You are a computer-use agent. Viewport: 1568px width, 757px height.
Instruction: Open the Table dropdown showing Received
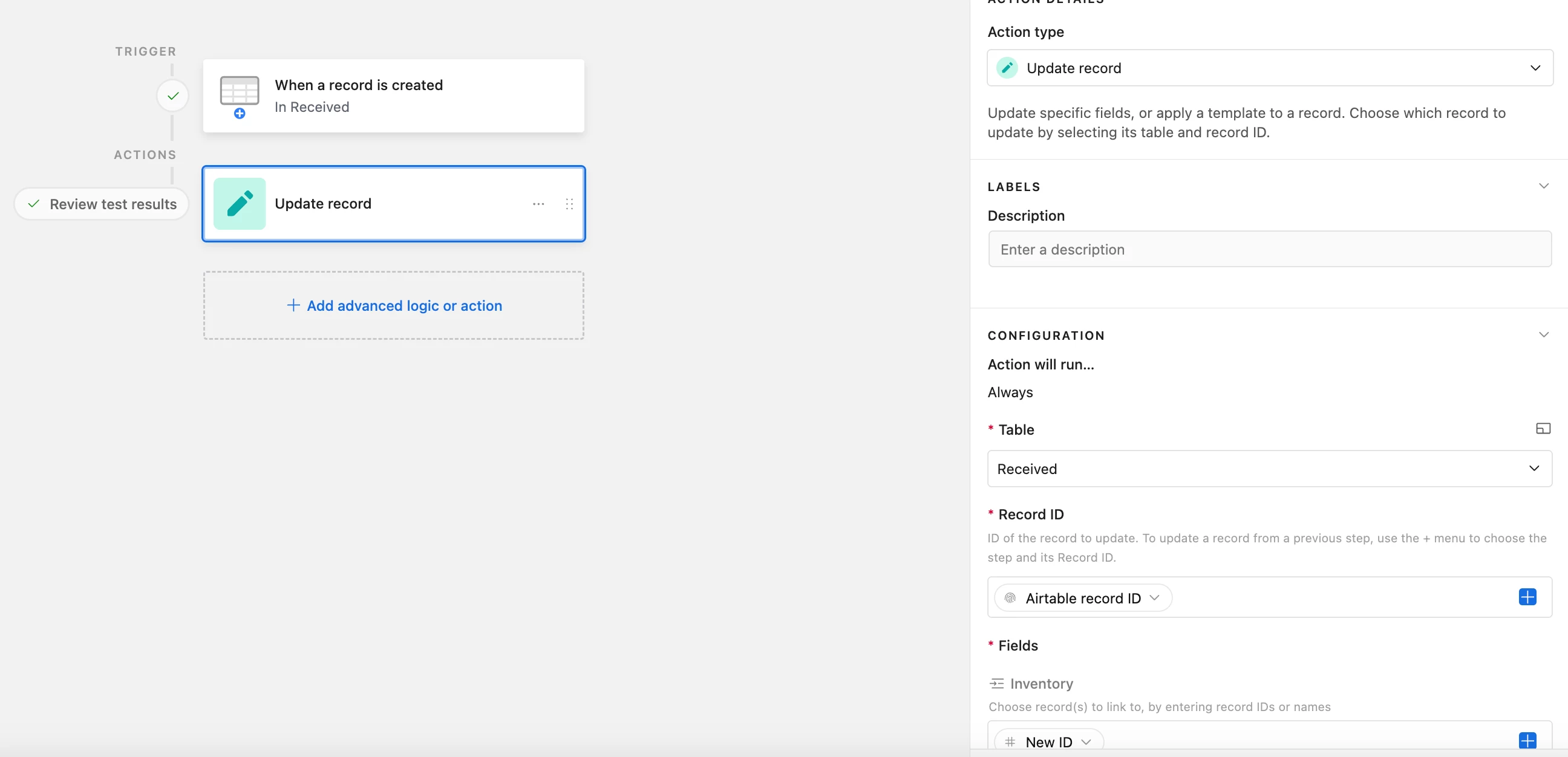1269,469
